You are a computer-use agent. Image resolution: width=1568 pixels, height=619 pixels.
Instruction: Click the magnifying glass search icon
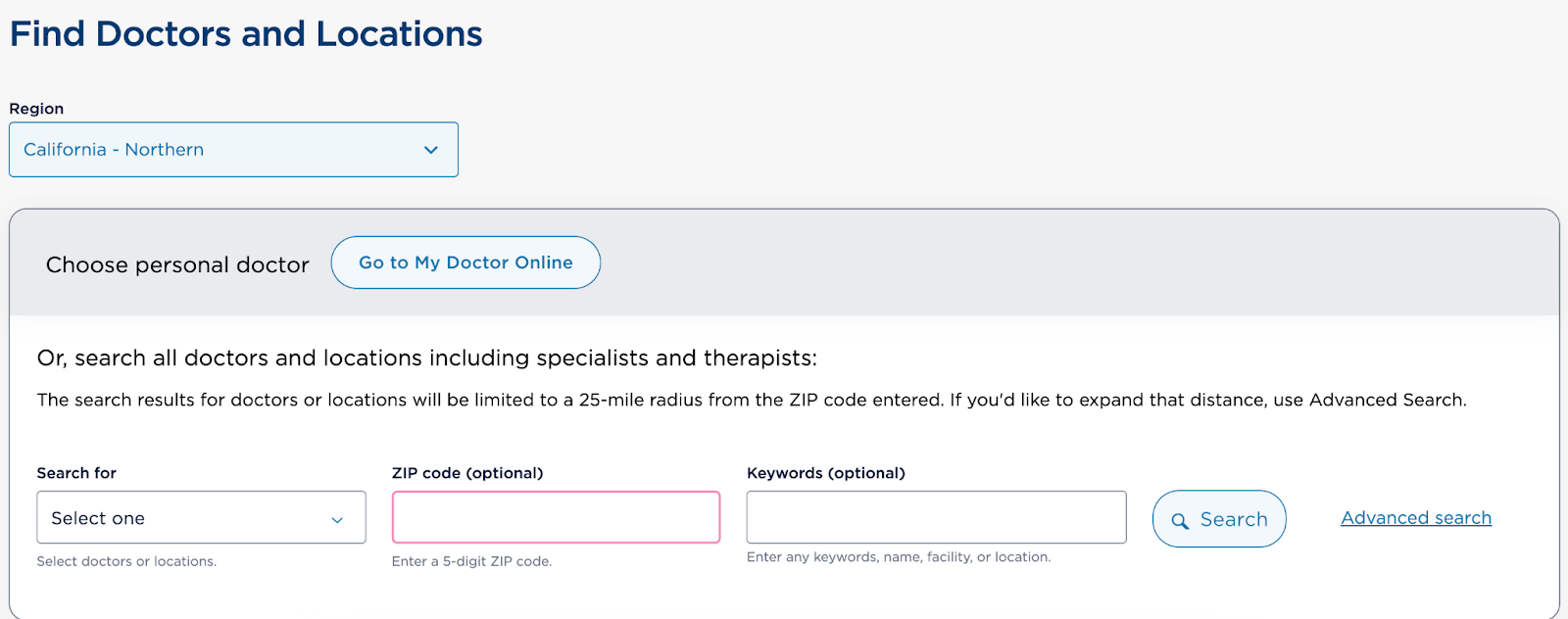1180,521
